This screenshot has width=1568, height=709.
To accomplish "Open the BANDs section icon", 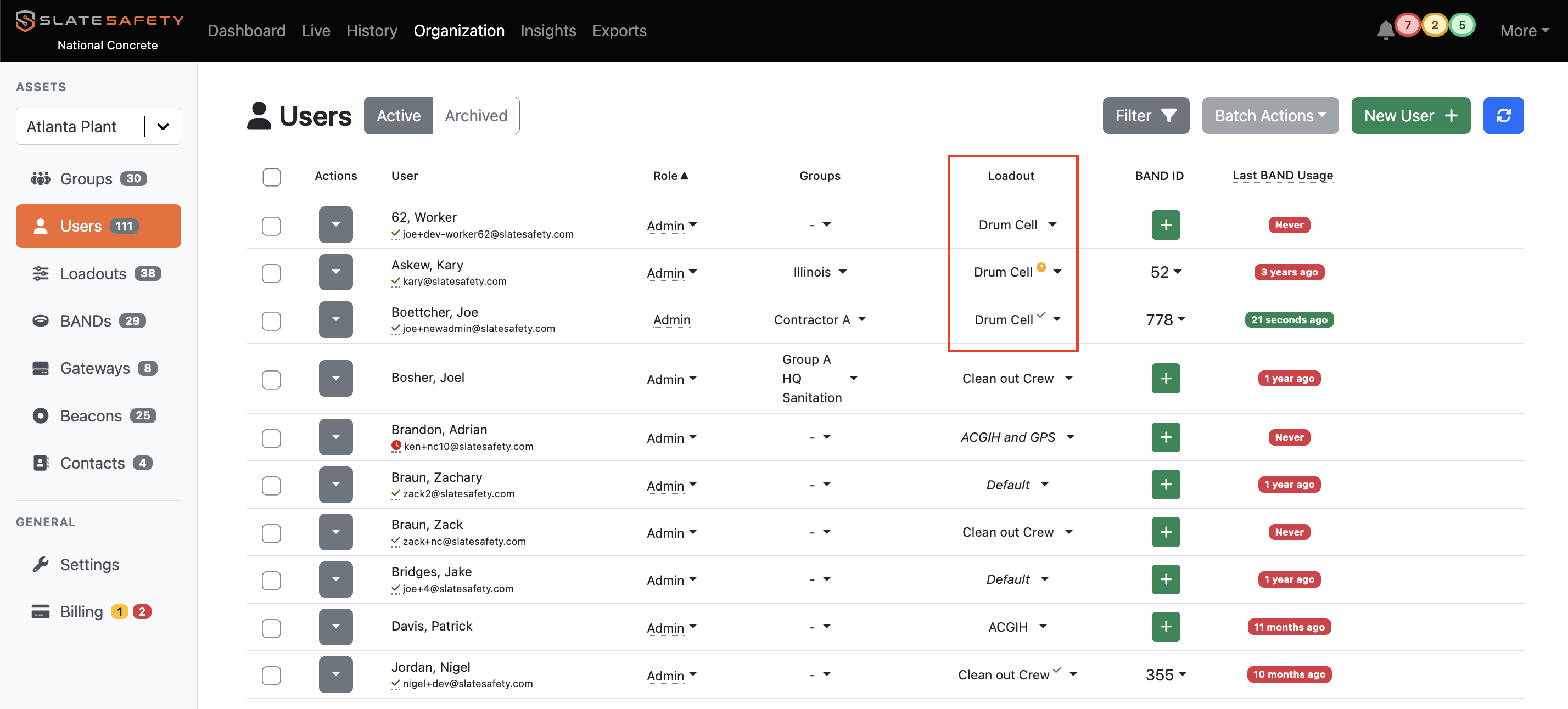I will tap(40, 320).
